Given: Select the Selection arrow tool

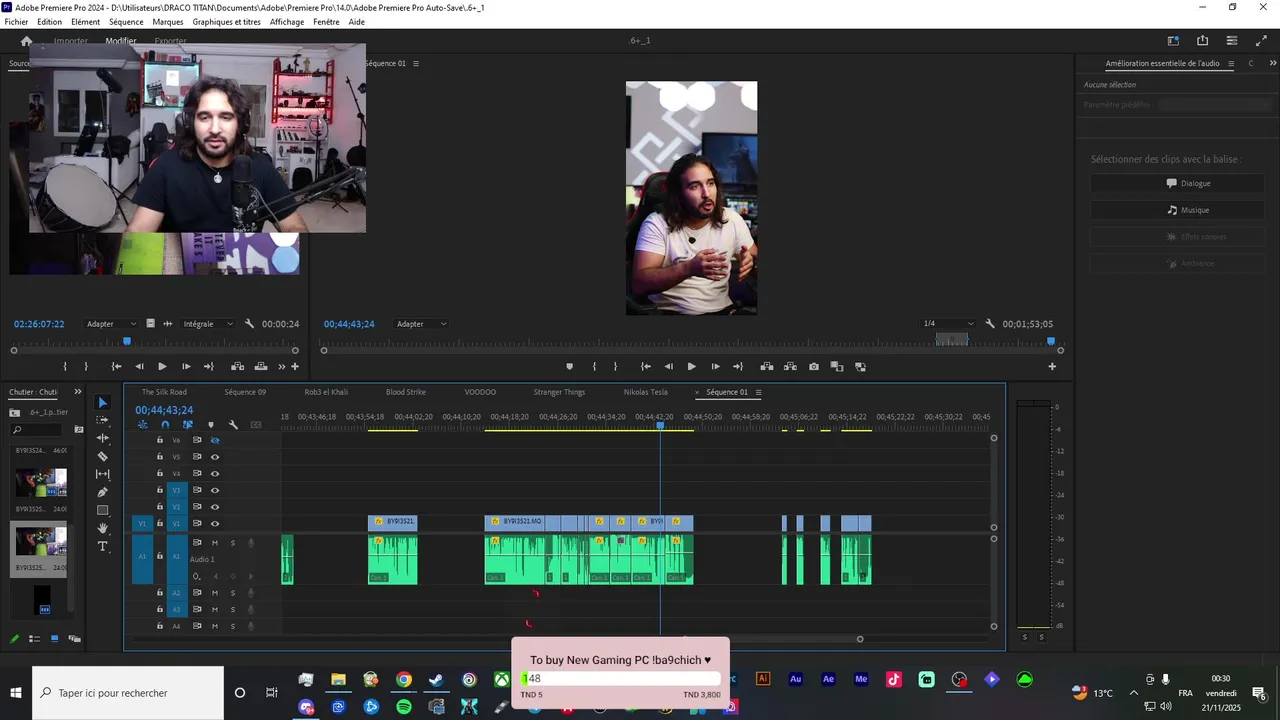Looking at the screenshot, I should pyautogui.click(x=102, y=402).
